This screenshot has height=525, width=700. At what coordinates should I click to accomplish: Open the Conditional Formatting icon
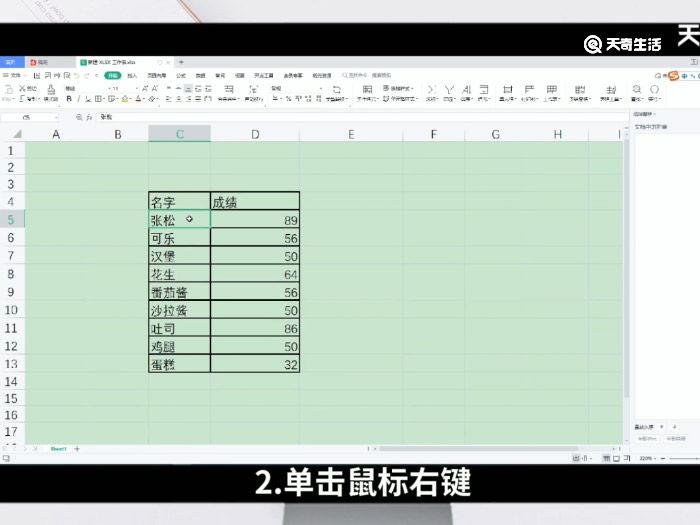point(367,90)
